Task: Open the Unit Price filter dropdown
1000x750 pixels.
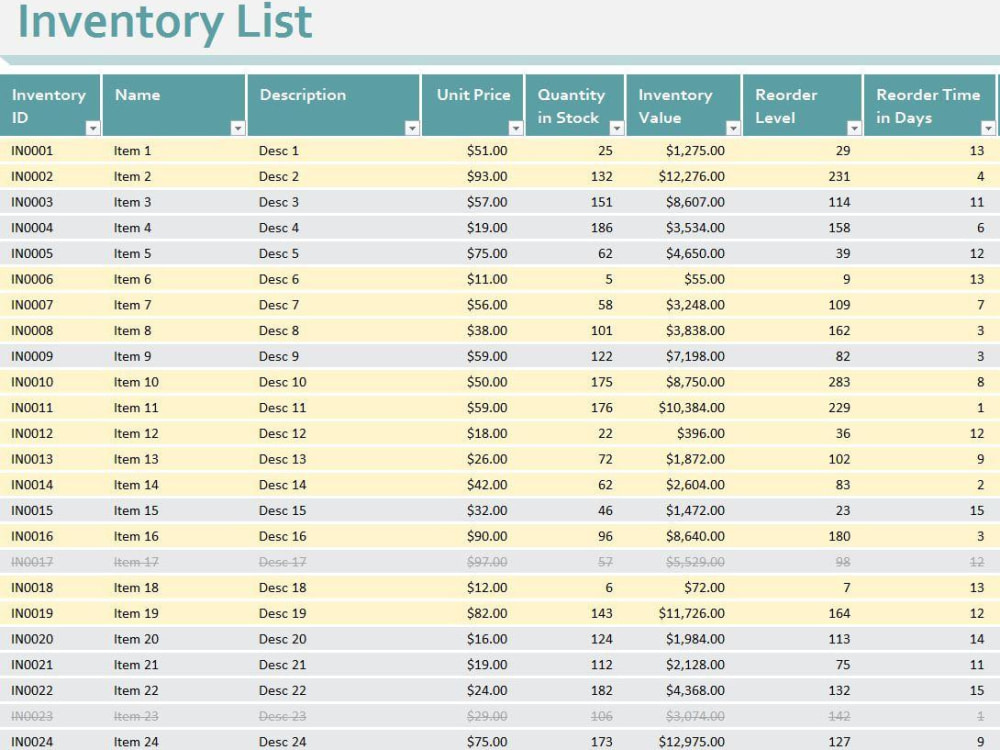Action: [516, 128]
